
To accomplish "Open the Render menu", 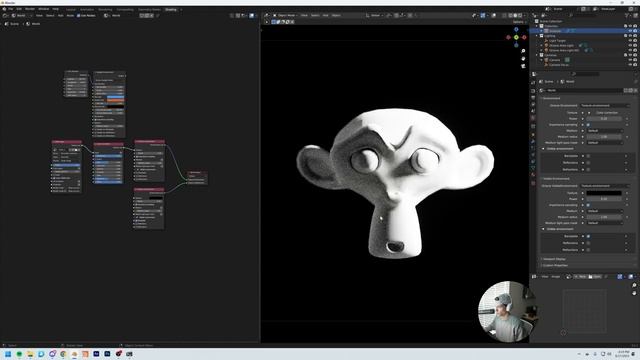I will pos(30,9).
